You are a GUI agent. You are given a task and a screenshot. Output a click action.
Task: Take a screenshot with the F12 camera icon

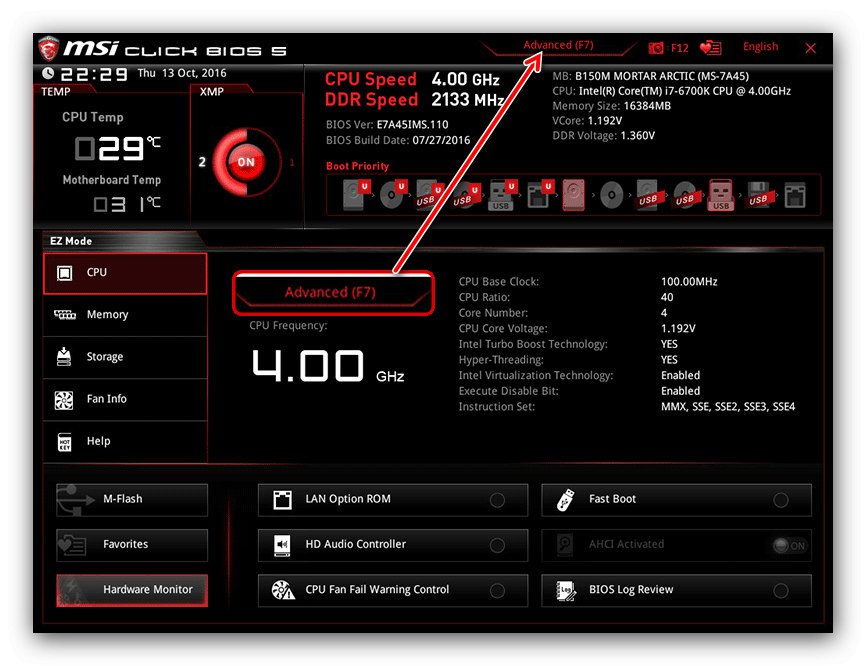click(656, 48)
